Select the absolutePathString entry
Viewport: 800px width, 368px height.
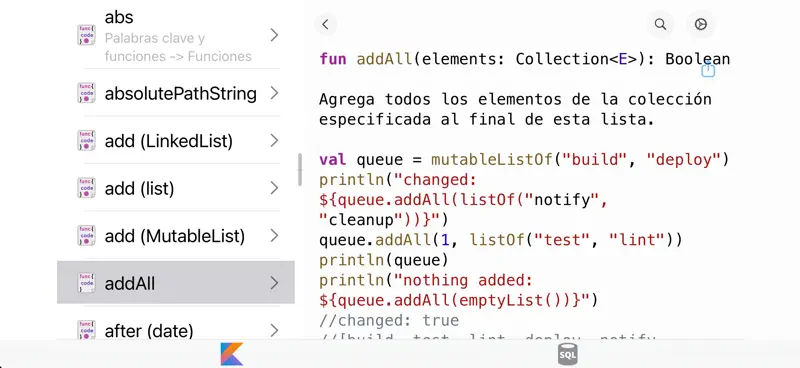click(176, 93)
